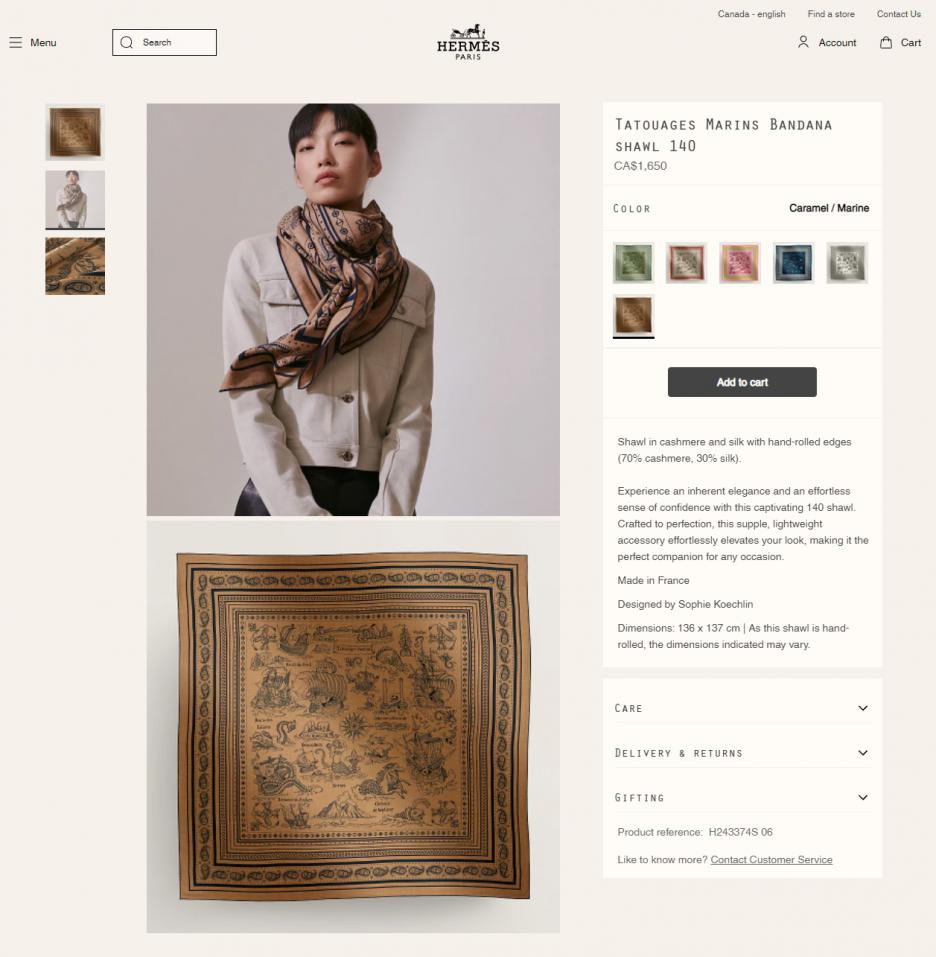
Task: Expand the Gifting section chevron
Action: (x=863, y=797)
